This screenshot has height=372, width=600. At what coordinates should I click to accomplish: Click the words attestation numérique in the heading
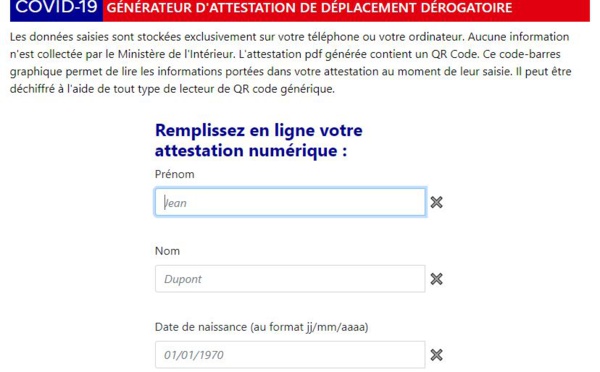point(246,150)
